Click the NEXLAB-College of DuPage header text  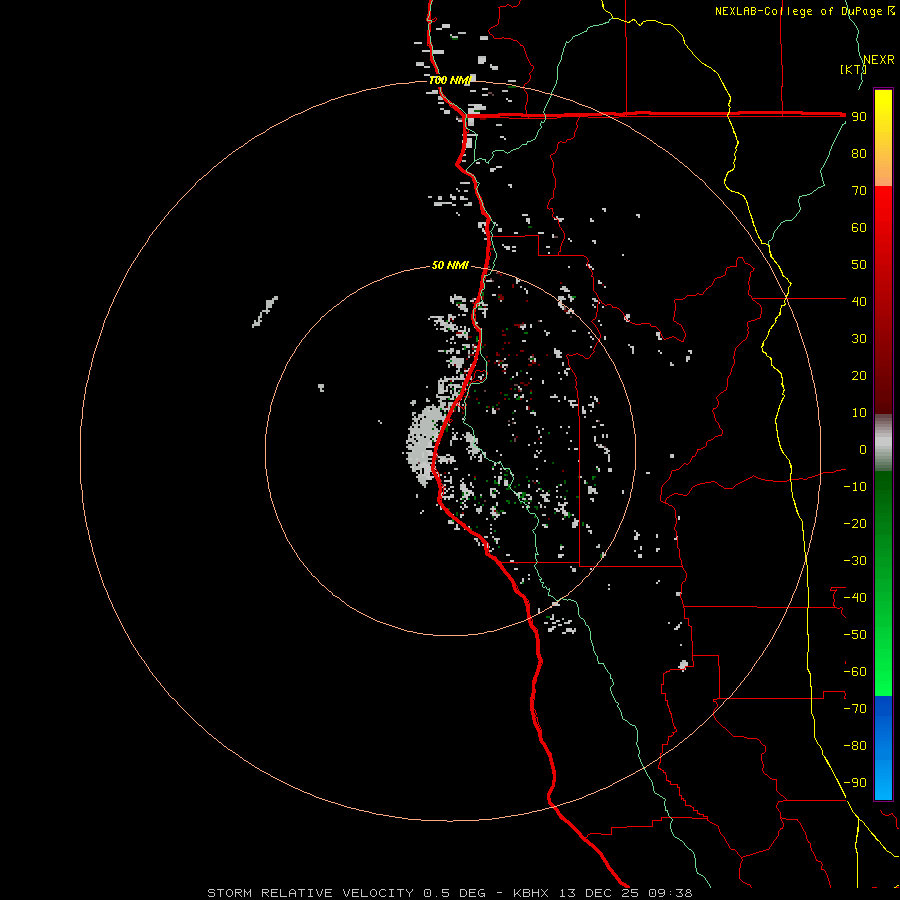799,11
